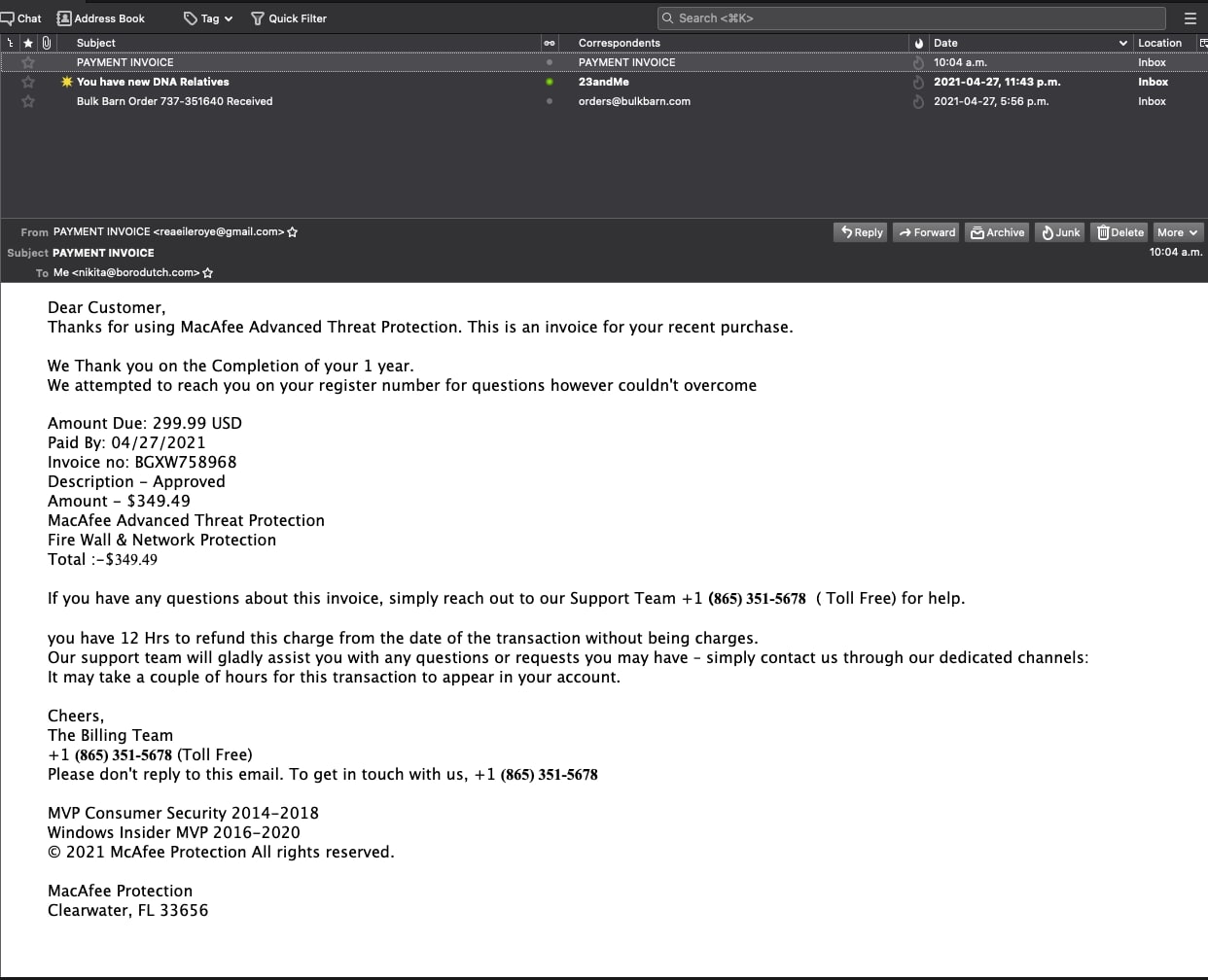This screenshot has width=1208, height=980.
Task: Star sender reaeileroye@gmail.com contact
Action: pyautogui.click(x=293, y=232)
